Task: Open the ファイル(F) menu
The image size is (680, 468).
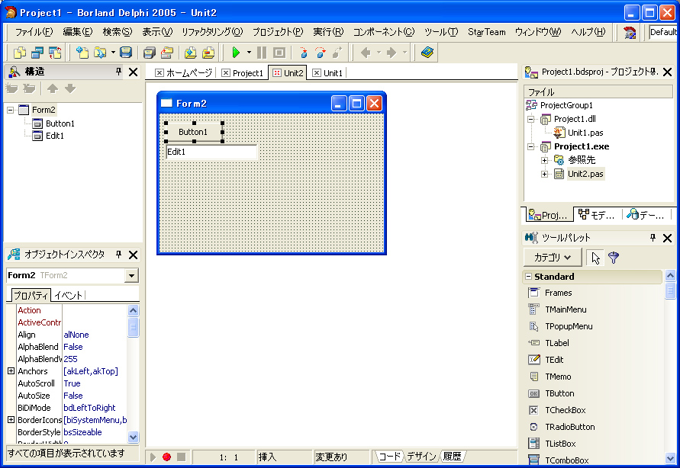Action: click(x=34, y=32)
